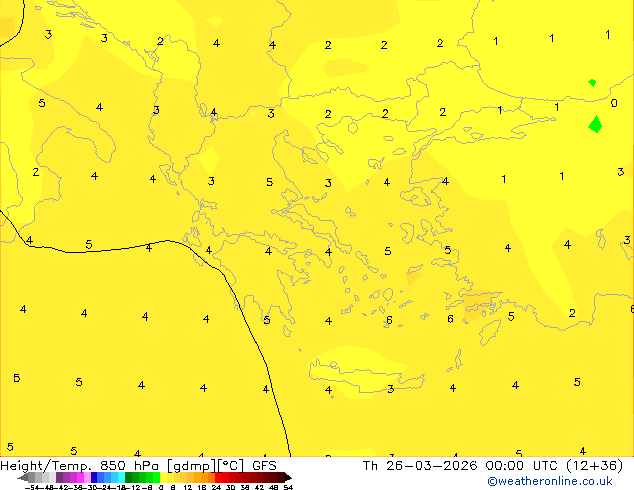
Task: Select the bright green swatch in legend
Action: tap(156, 477)
